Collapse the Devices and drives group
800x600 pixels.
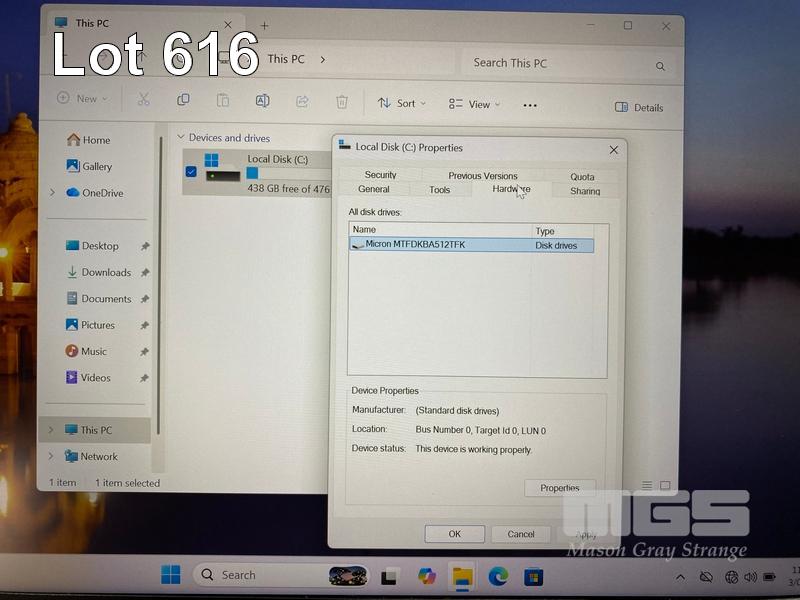pos(180,137)
